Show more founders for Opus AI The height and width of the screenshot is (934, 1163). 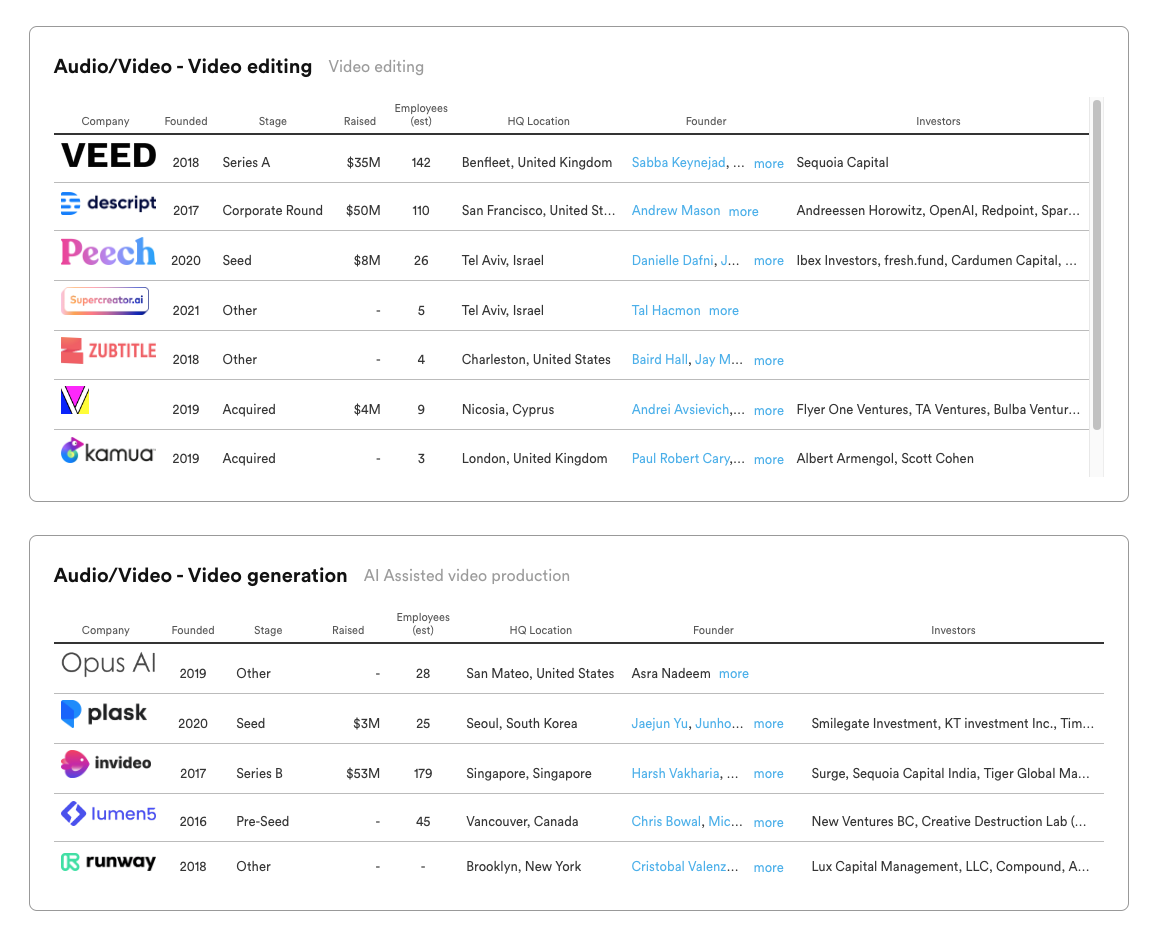pos(733,674)
